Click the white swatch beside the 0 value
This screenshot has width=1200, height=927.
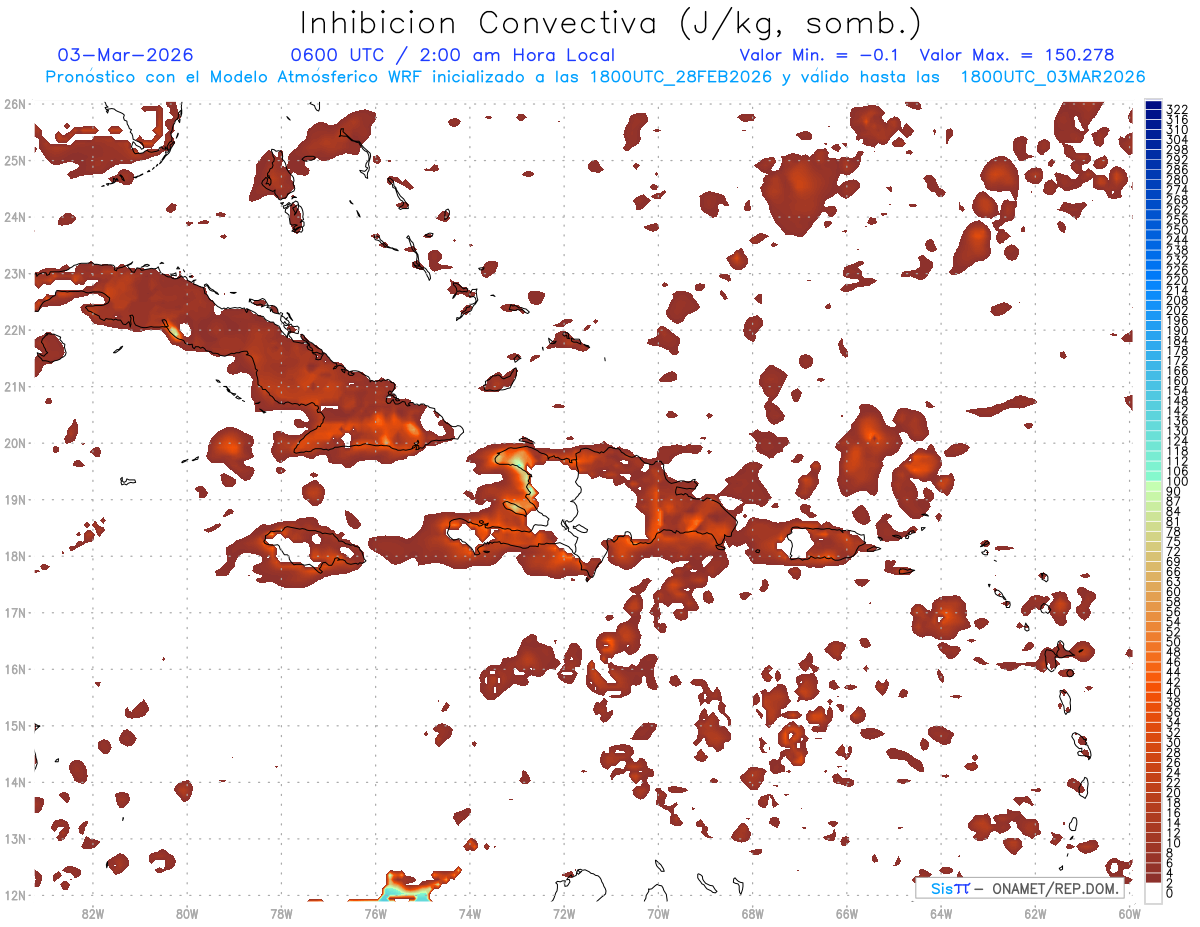1154,891
